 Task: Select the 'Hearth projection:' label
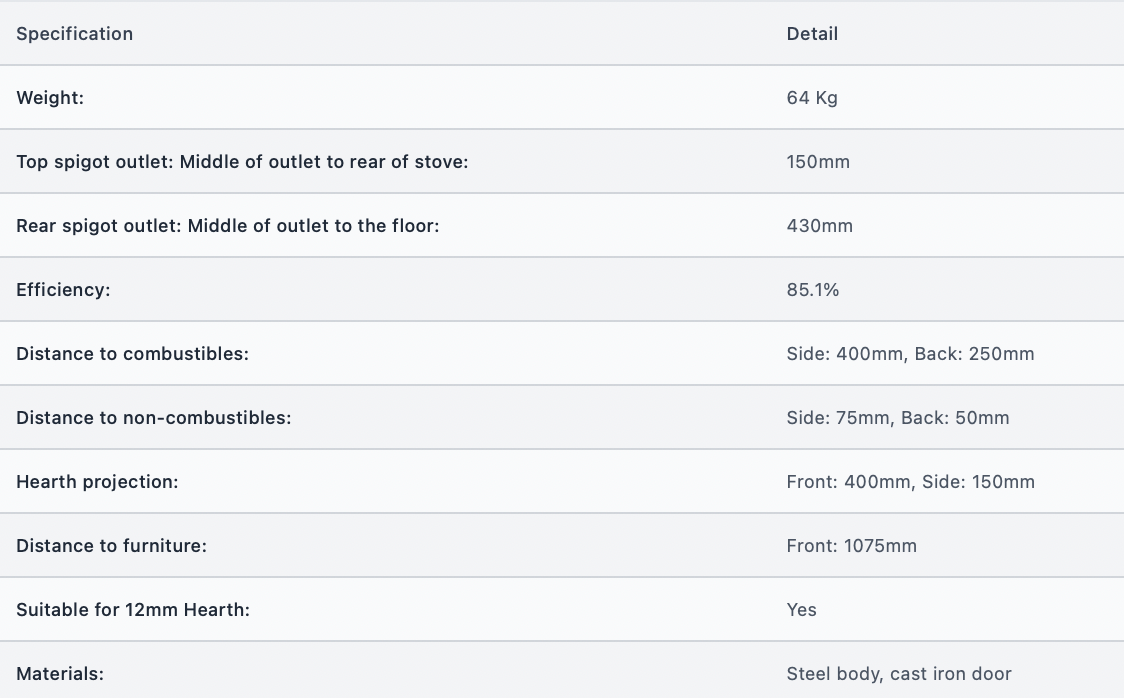pyautogui.click(x=97, y=482)
